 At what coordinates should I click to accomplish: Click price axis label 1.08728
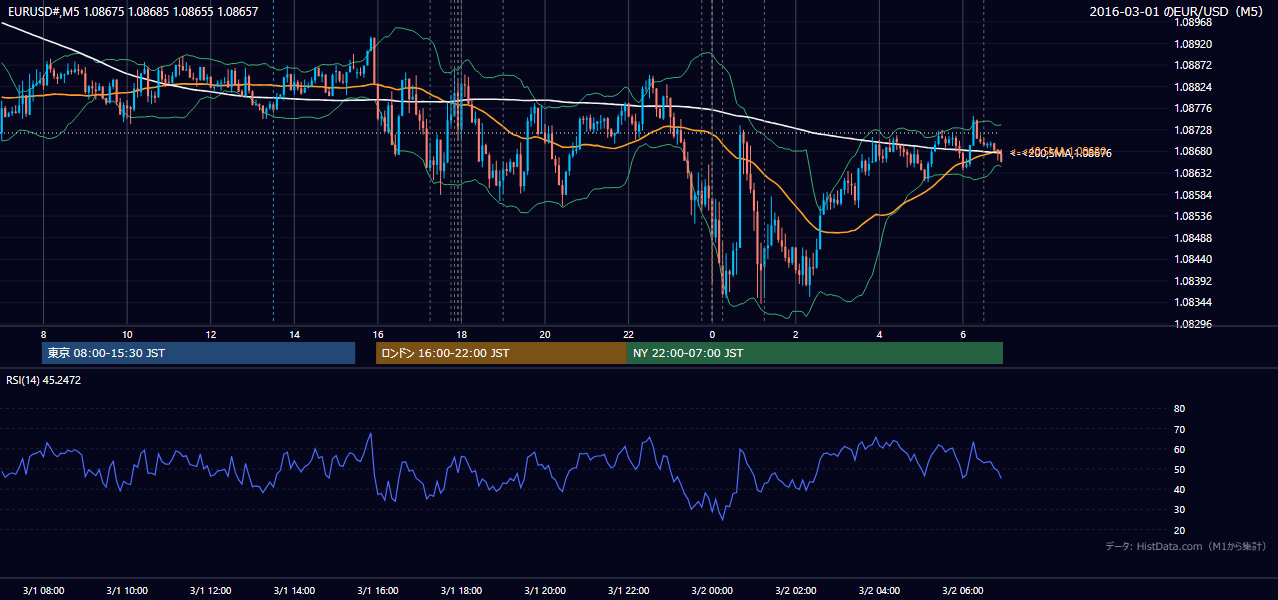pyautogui.click(x=1193, y=130)
